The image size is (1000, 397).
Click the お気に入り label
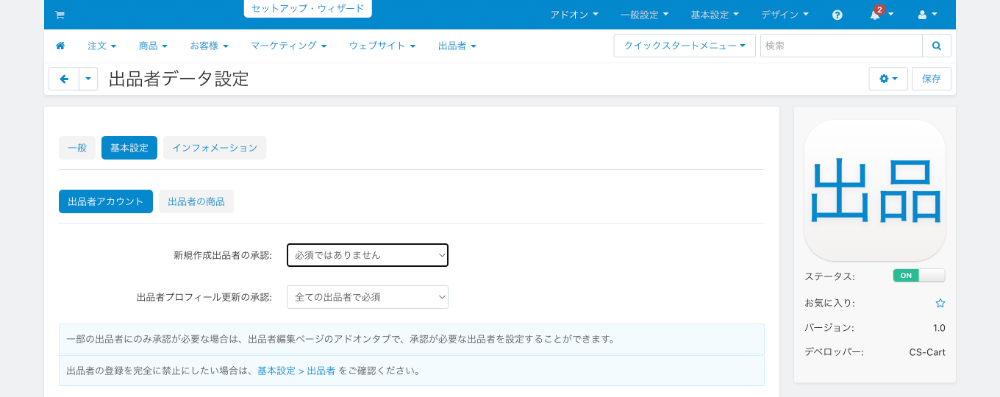[x=830, y=303]
